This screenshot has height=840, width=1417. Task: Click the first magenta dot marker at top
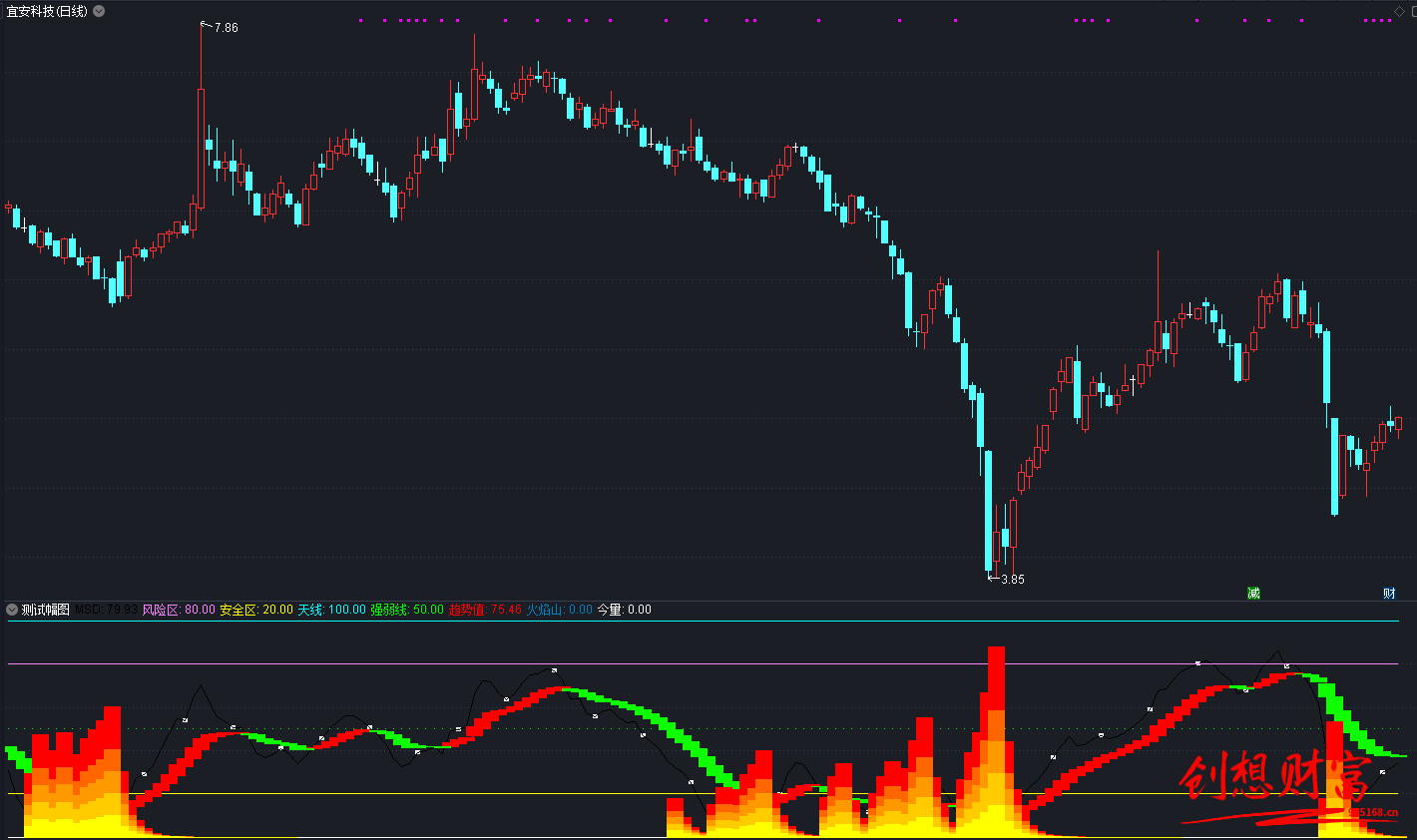click(361, 20)
